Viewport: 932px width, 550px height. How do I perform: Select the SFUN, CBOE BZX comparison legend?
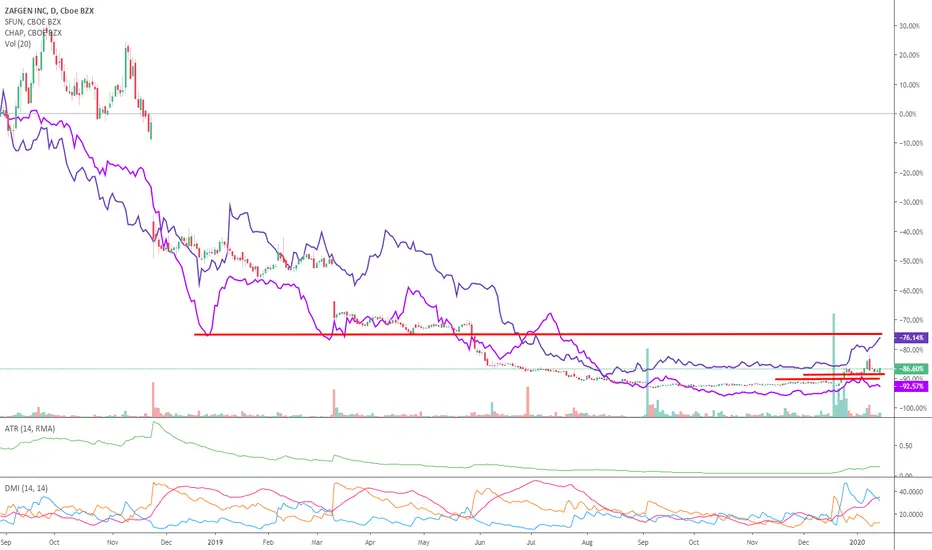pos(33,22)
